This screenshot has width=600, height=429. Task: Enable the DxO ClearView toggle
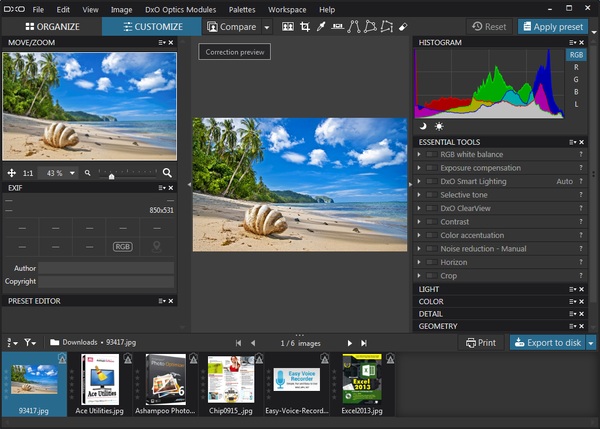431,208
